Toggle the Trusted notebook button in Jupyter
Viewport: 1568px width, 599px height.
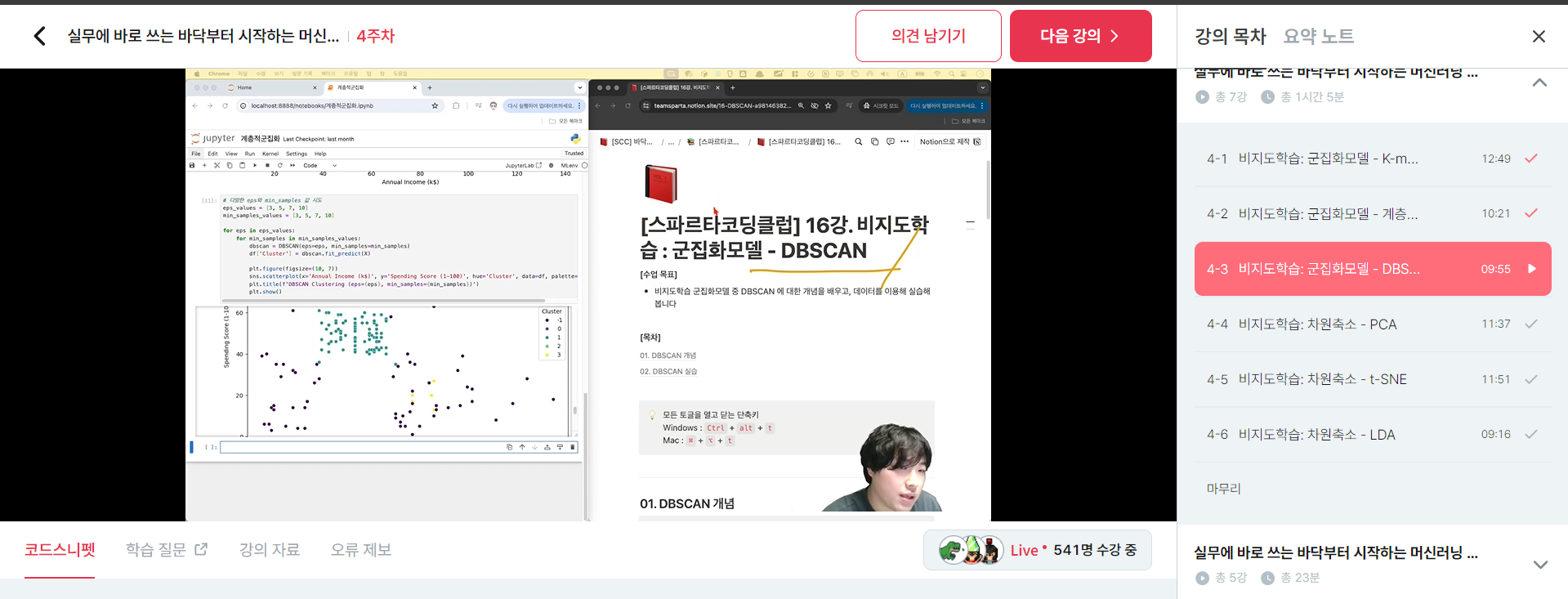point(574,153)
